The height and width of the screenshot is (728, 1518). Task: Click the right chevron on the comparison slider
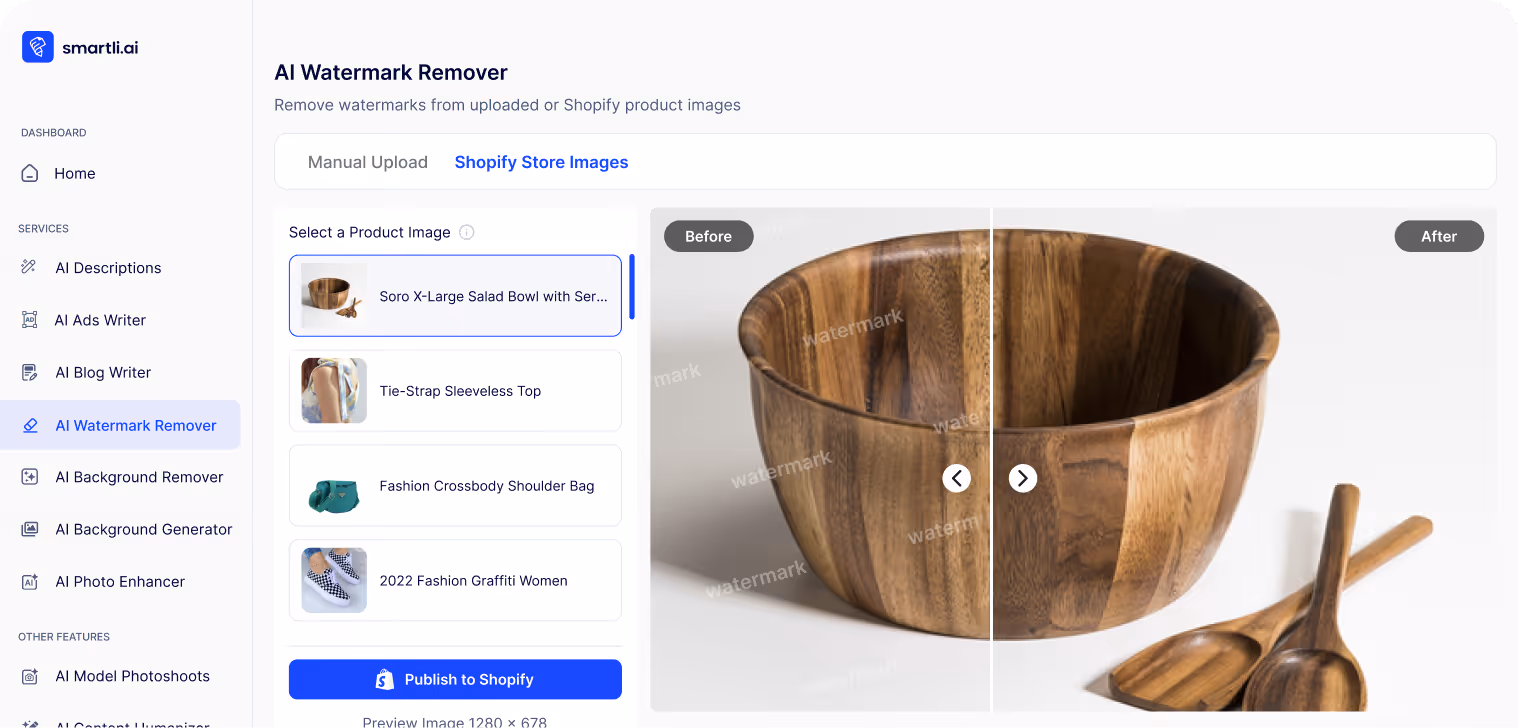pyautogui.click(x=1022, y=478)
